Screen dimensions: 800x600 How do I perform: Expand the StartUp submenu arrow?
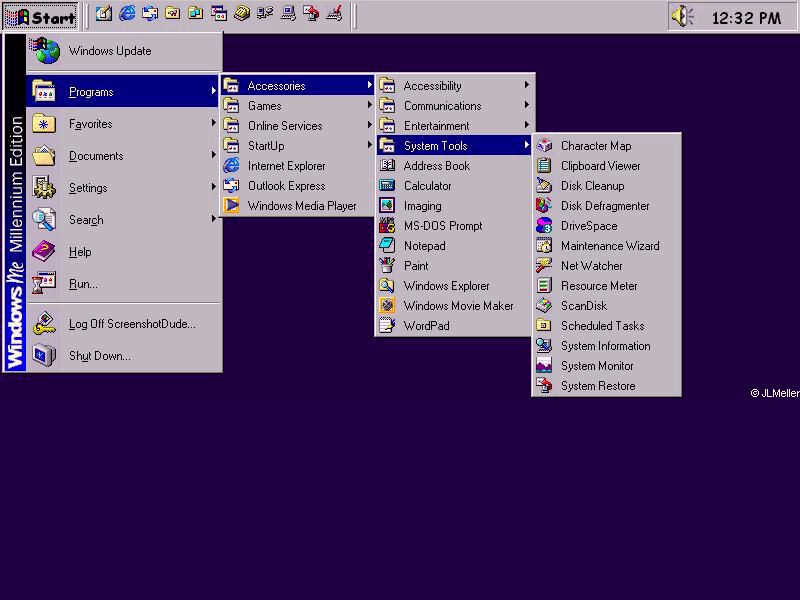[x=369, y=145]
